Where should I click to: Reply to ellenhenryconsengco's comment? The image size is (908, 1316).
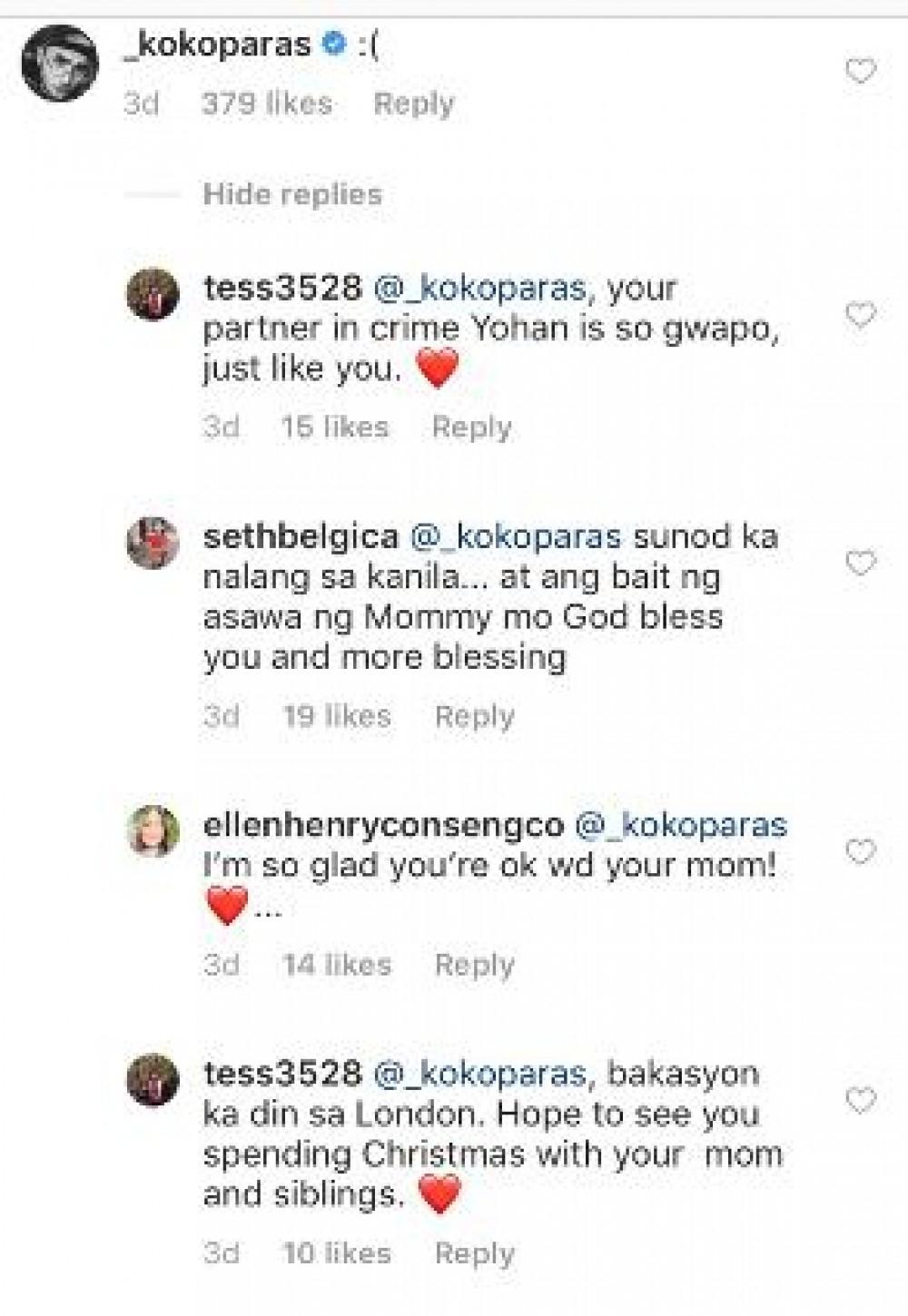pyautogui.click(x=474, y=964)
